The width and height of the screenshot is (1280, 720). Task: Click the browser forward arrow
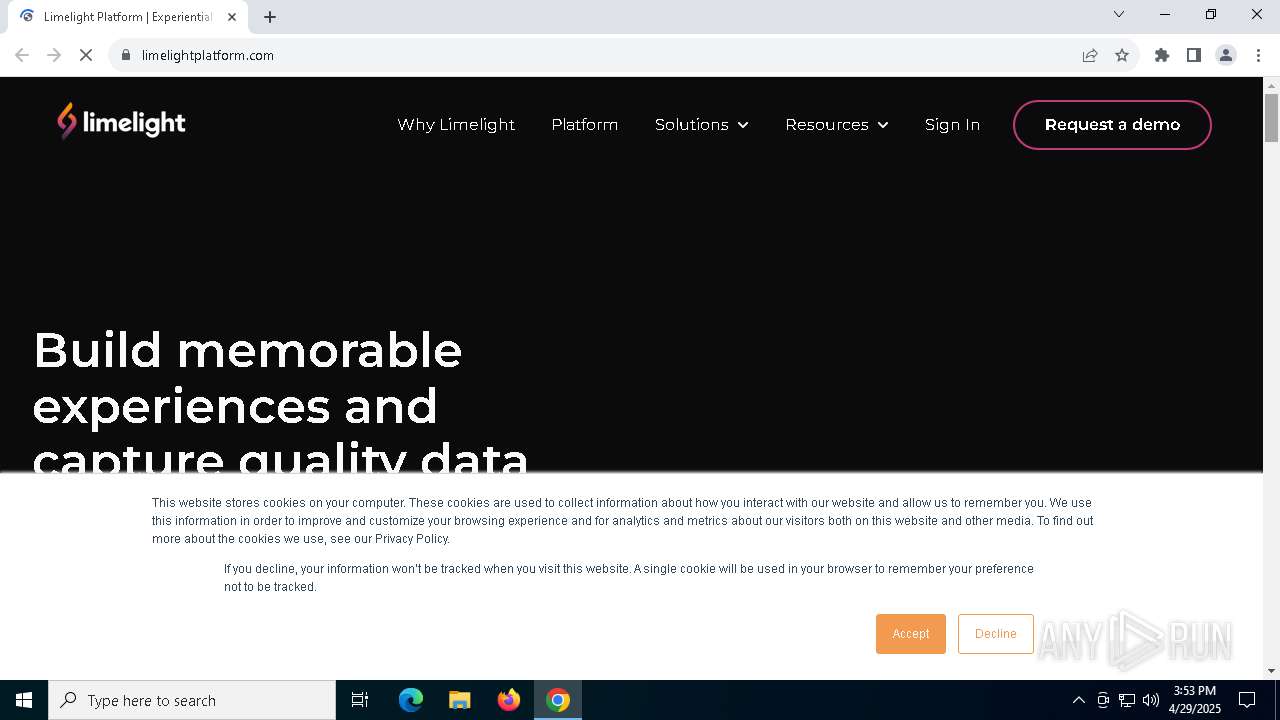click(x=54, y=55)
